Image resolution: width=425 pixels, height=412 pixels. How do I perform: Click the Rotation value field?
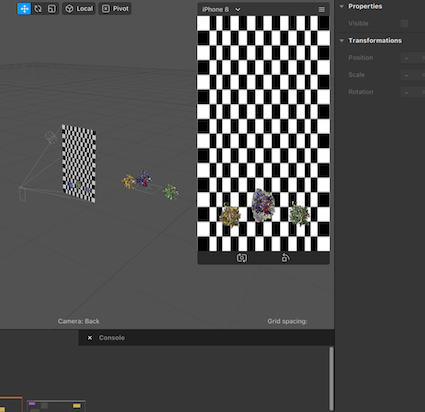click(413, 92)
